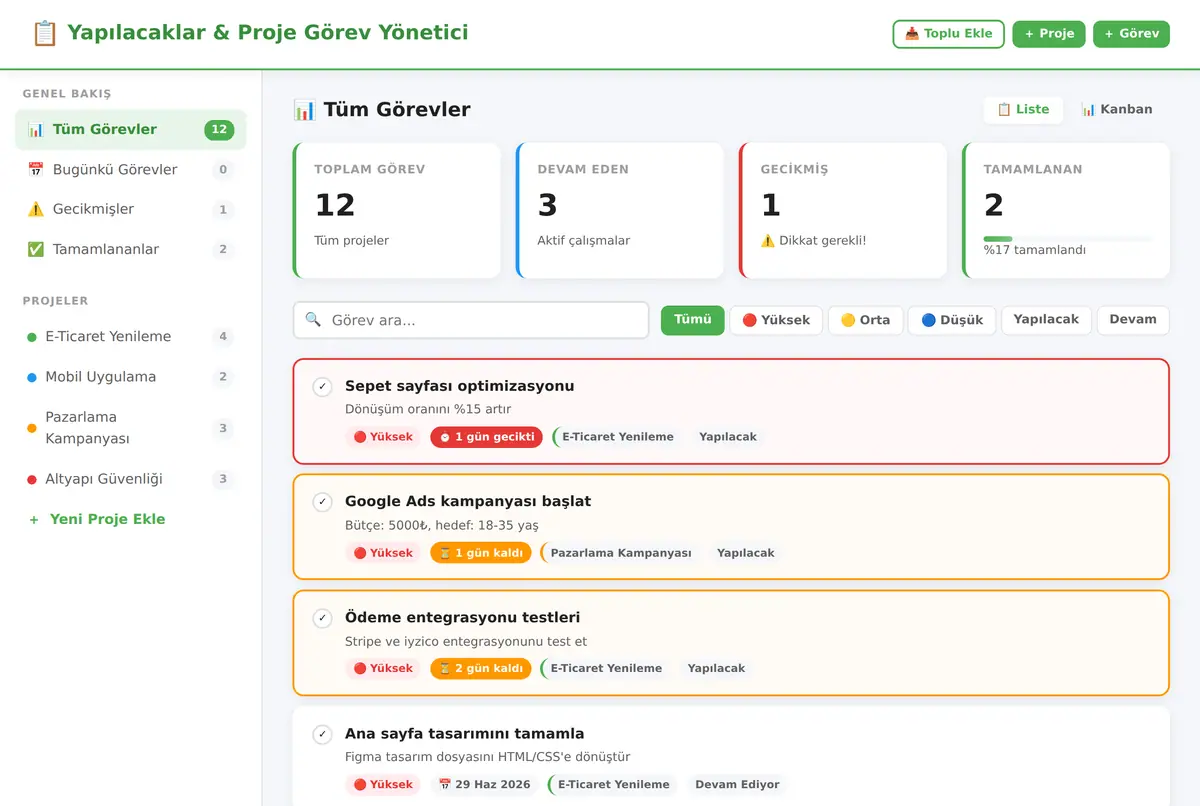Tick the Ödeme entegrasyonu testleri checkbox
This screenshot has height=806, width=1200.
coord(322,618)
